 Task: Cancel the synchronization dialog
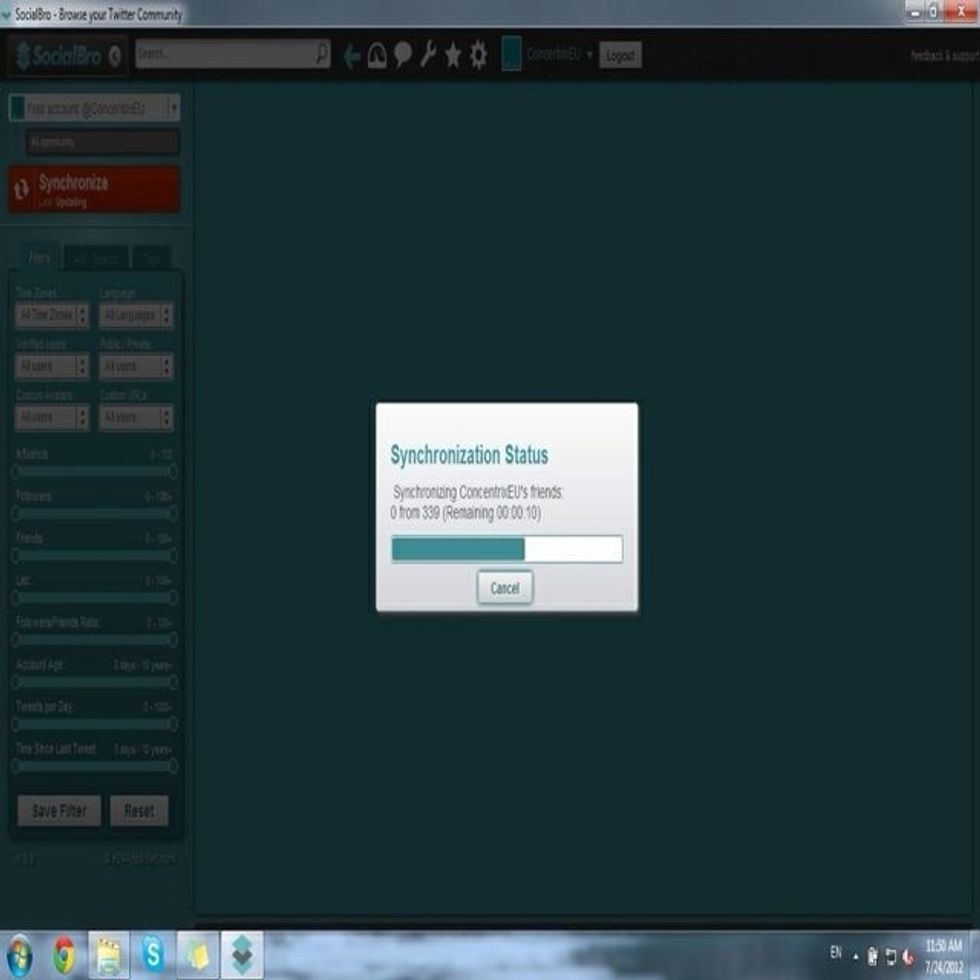coord(505,588)
